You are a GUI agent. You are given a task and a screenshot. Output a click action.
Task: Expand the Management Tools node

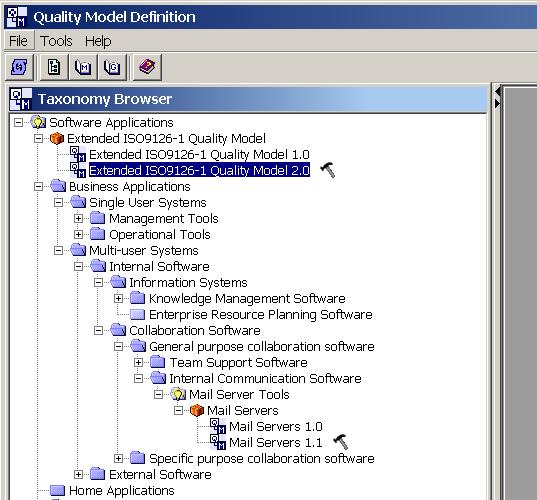point(78,218)
